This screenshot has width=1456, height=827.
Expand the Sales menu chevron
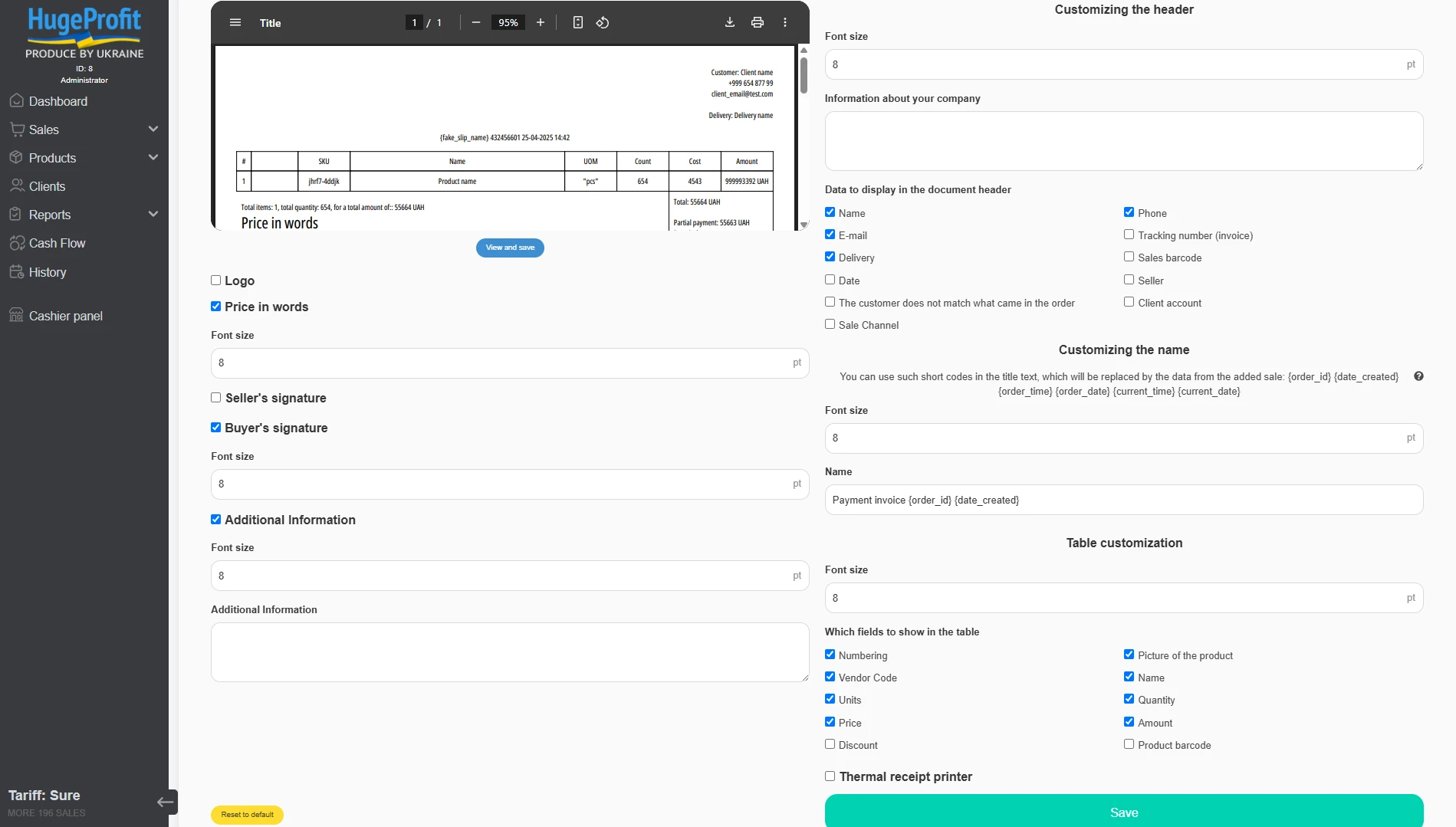click(153, 129)
